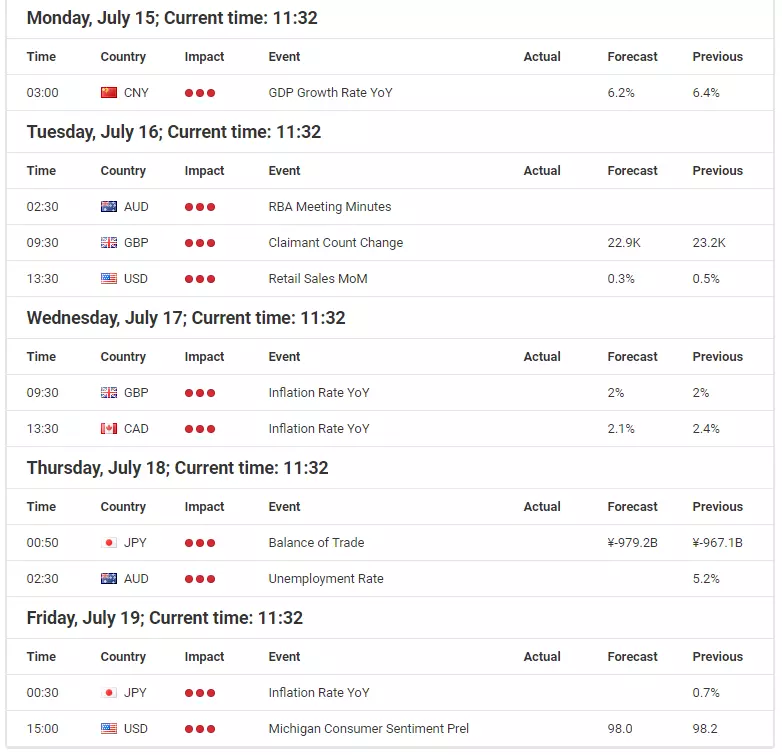Screen dimensions: 782x755
Task: Click Thursday's Actual column header
Action: (542, 507)
